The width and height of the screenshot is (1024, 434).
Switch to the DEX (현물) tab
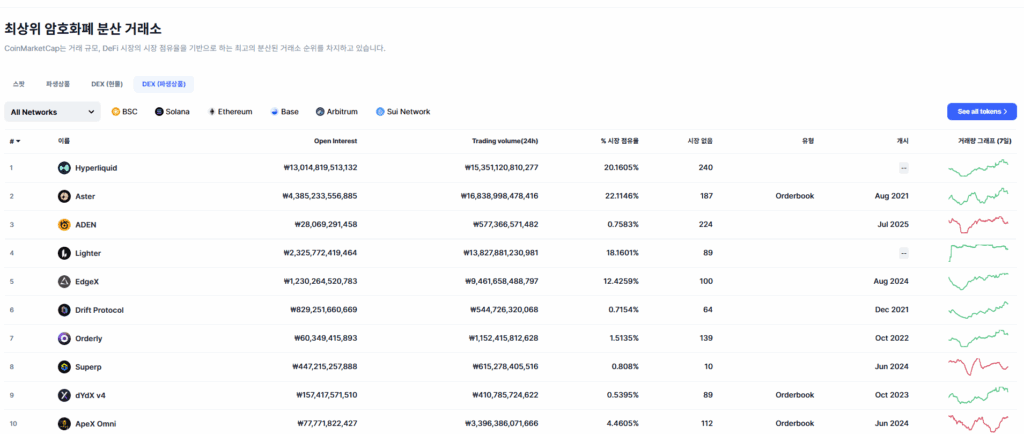[x=106, y=84]
